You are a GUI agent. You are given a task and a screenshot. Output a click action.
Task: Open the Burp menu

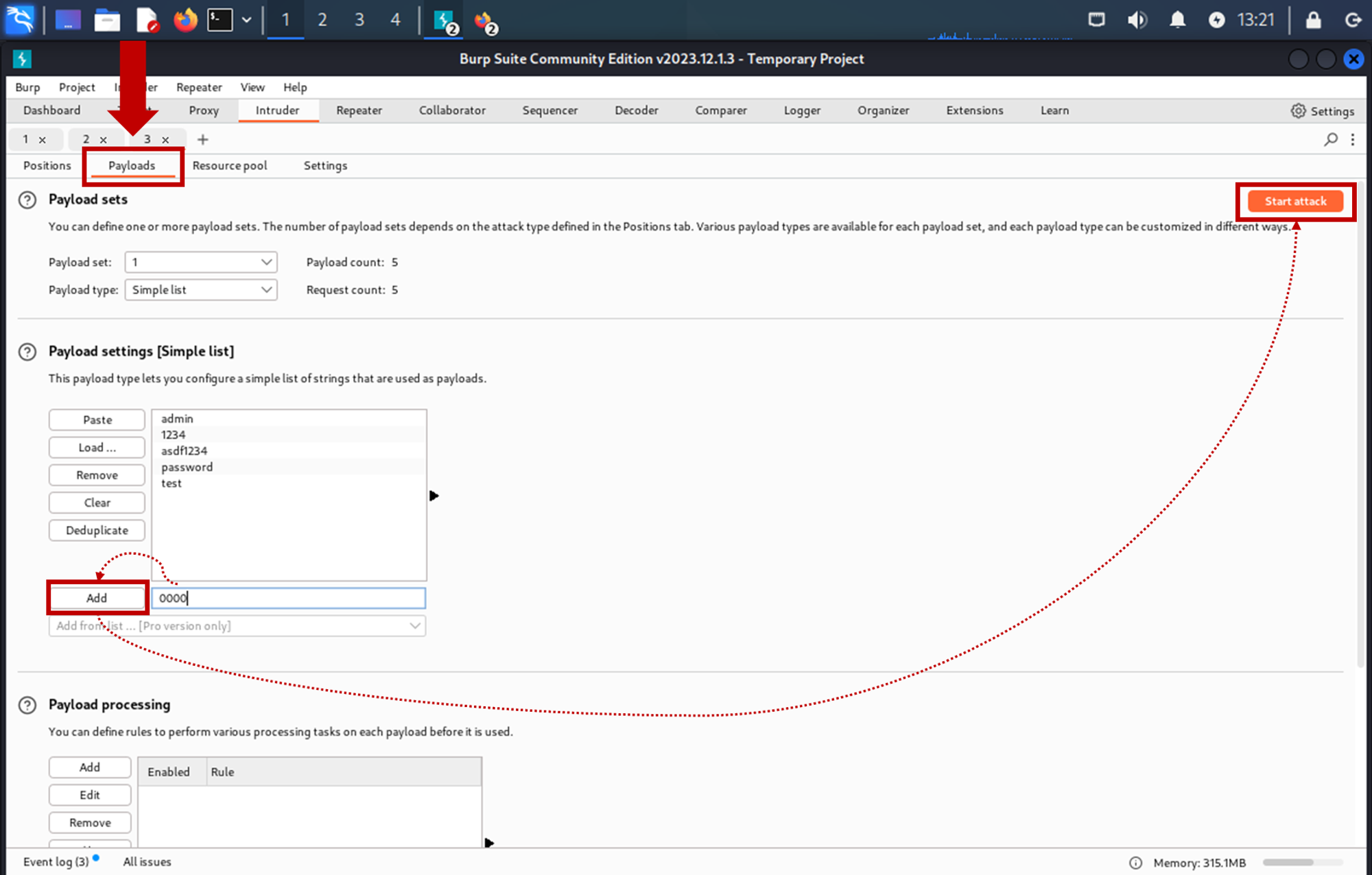(27, 87)
